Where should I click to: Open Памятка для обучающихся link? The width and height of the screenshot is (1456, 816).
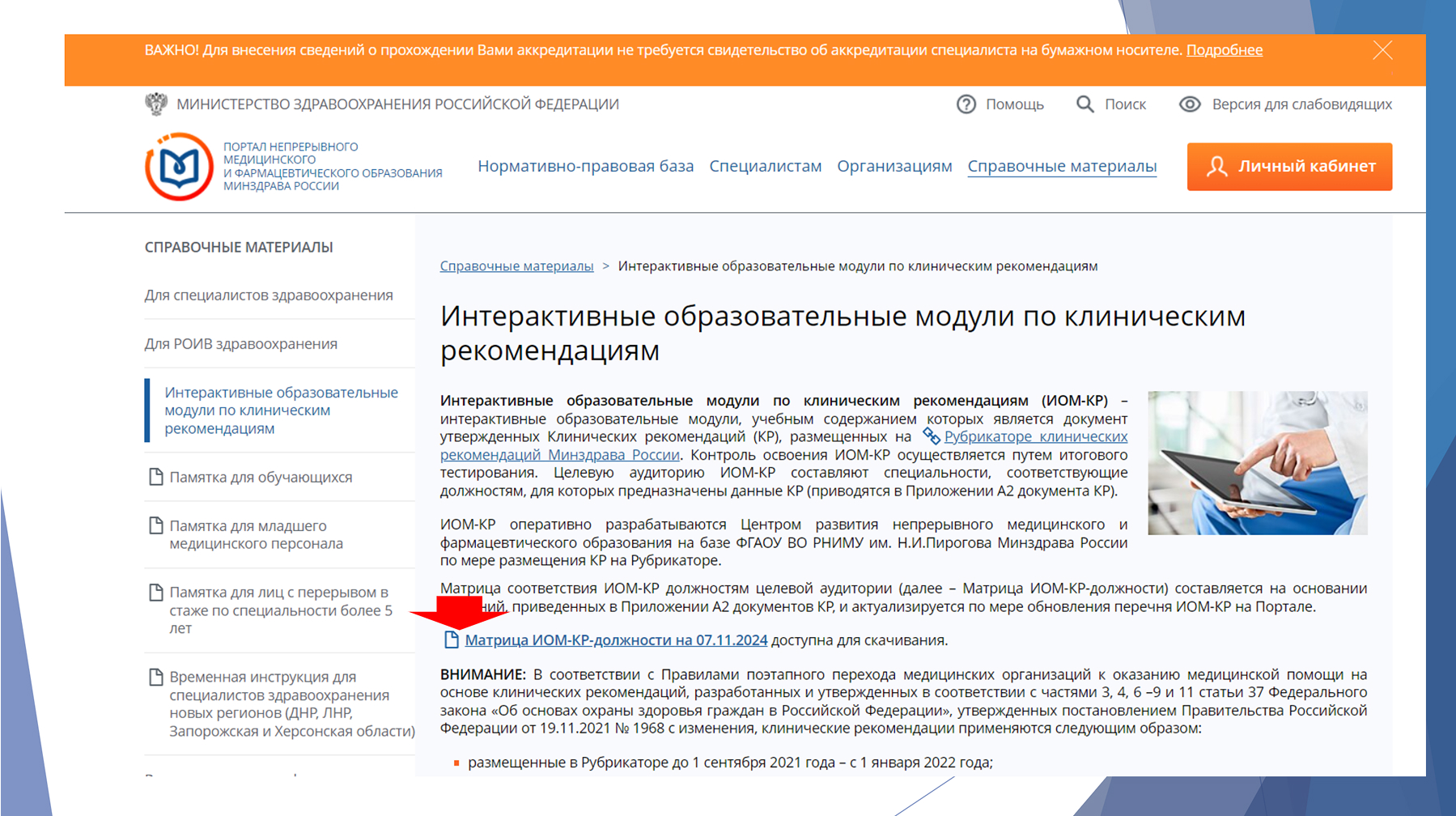coord(261,478)
